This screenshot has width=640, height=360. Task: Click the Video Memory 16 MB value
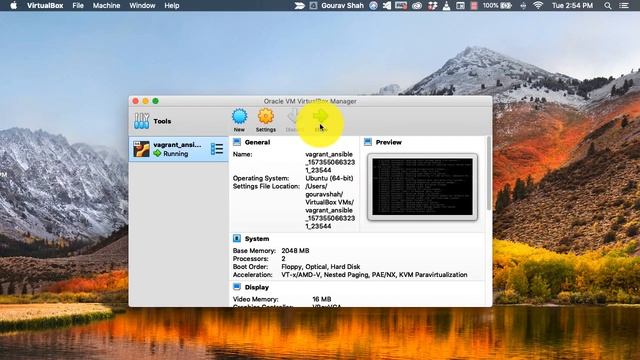322,299
